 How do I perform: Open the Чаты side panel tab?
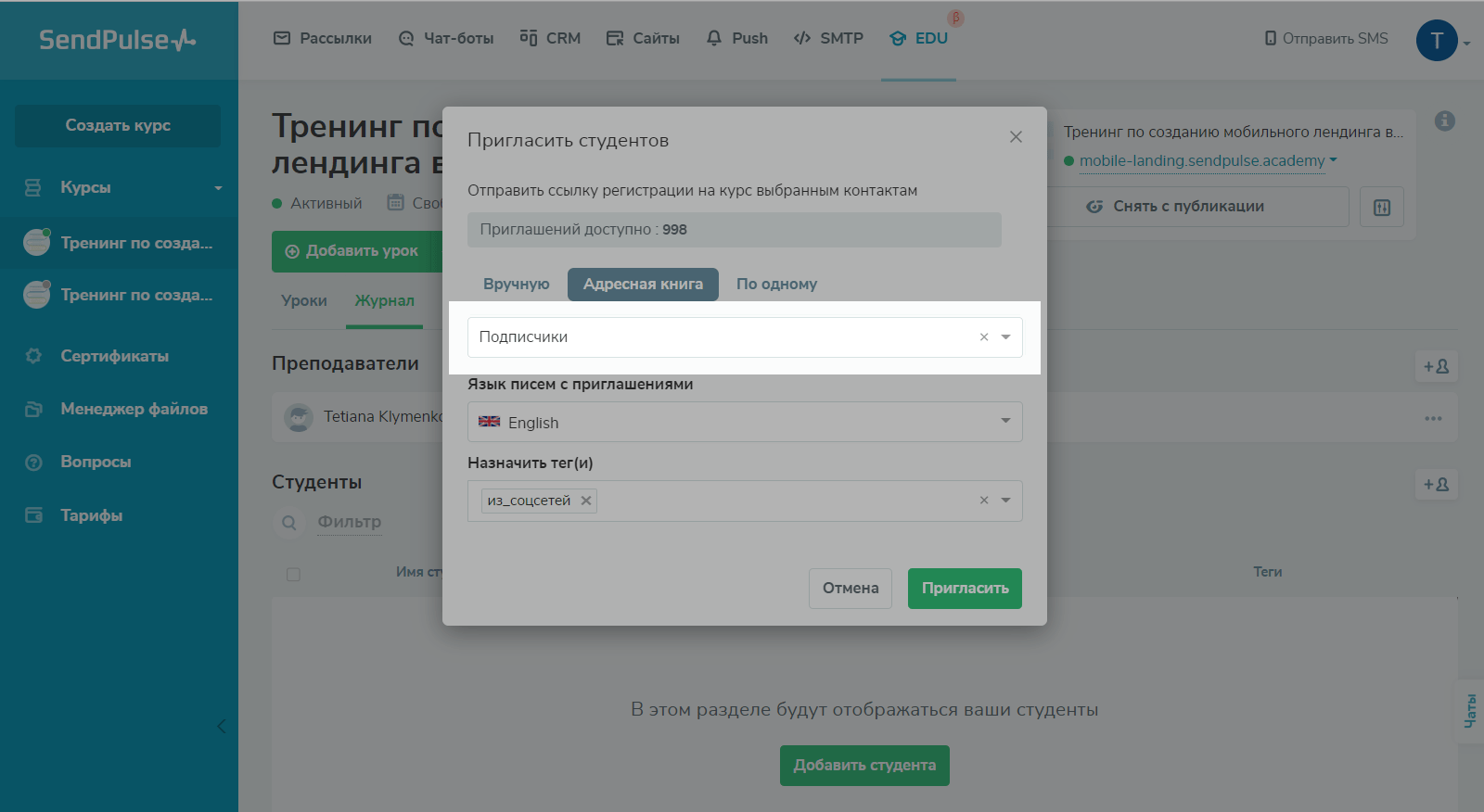point(1470,711)
